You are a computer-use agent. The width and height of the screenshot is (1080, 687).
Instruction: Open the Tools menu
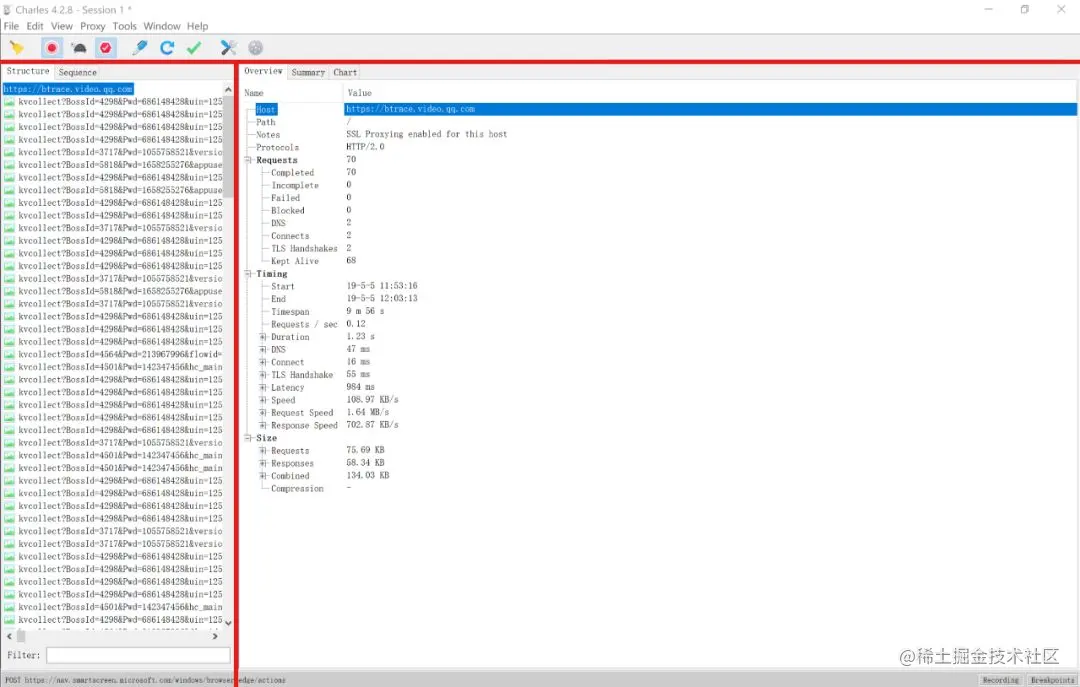[125, 26]
